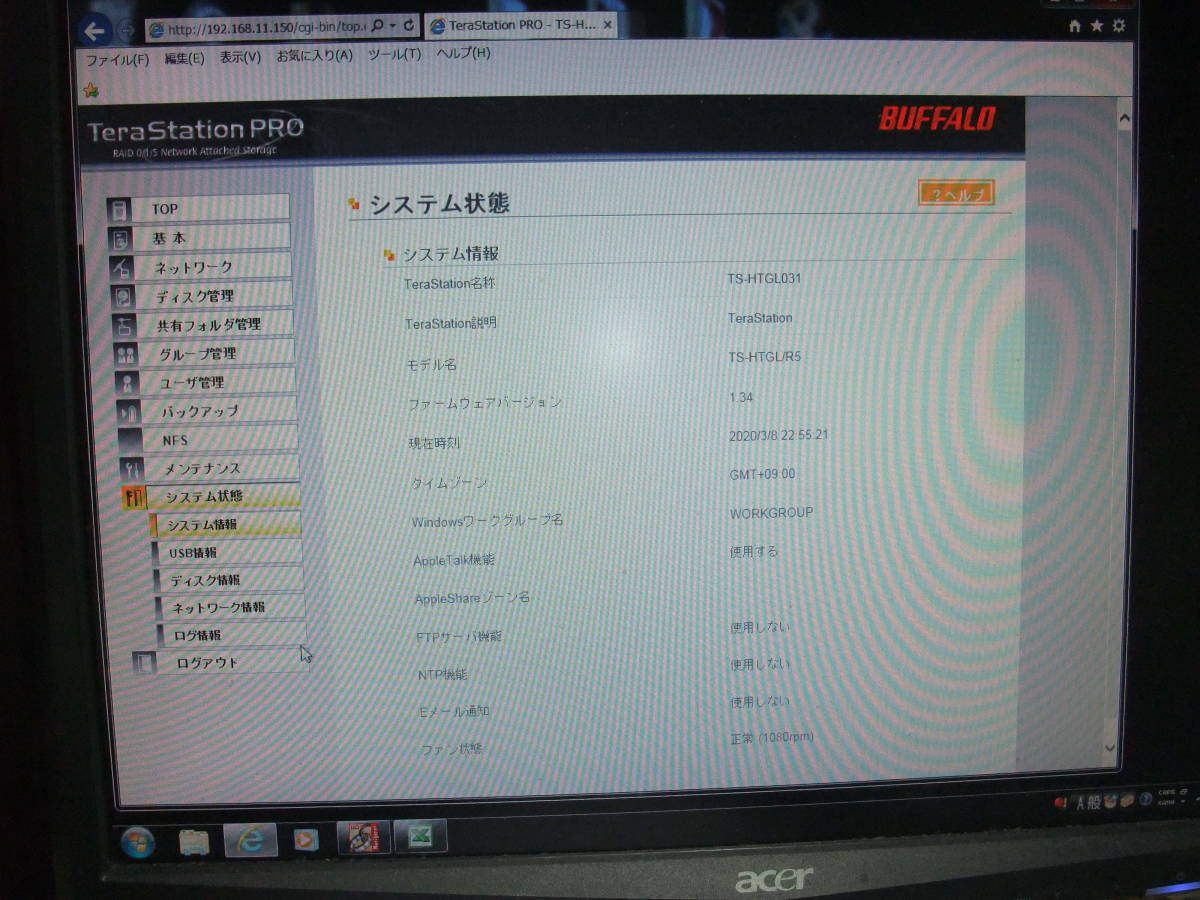Open File Explorer from the taskbar

194,842
